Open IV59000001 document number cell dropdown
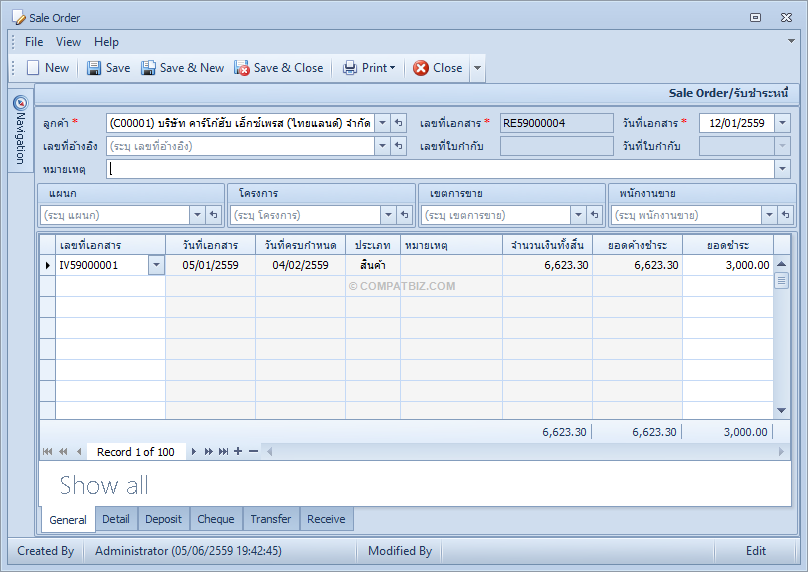The width and height of the screenshot is (808, 572). (x=156, y=265)
